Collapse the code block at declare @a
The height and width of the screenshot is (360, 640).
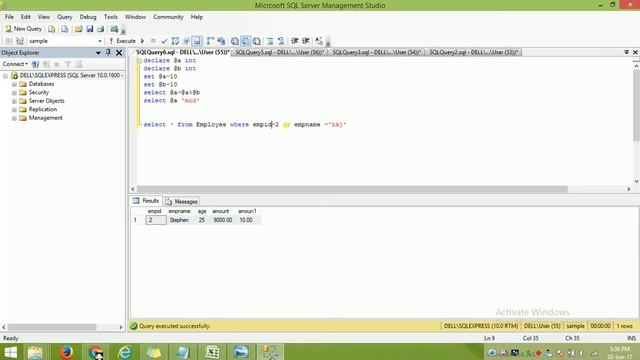pyautogui.click(x=139, y=61)
